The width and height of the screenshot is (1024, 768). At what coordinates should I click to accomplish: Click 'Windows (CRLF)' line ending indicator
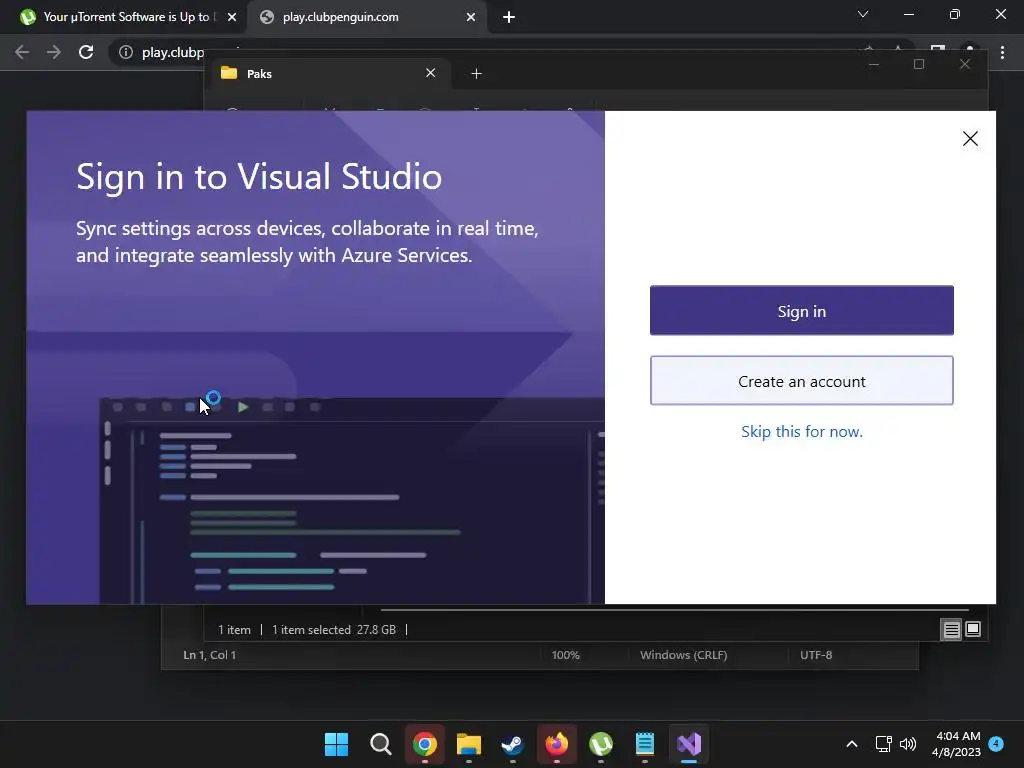point(683,654)
